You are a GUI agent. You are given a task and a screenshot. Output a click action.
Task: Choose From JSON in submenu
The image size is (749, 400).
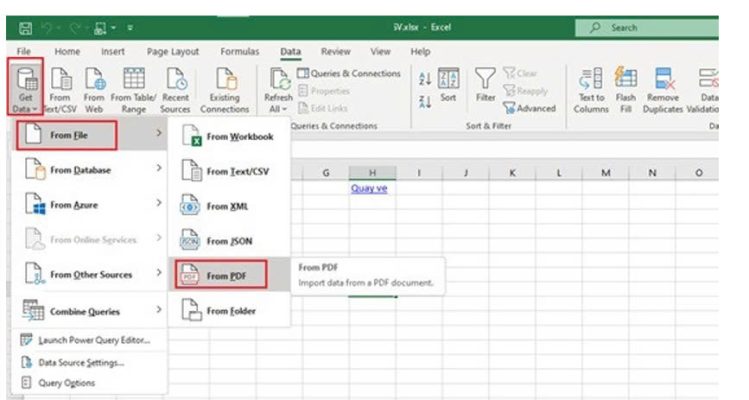tap(229, 241)
